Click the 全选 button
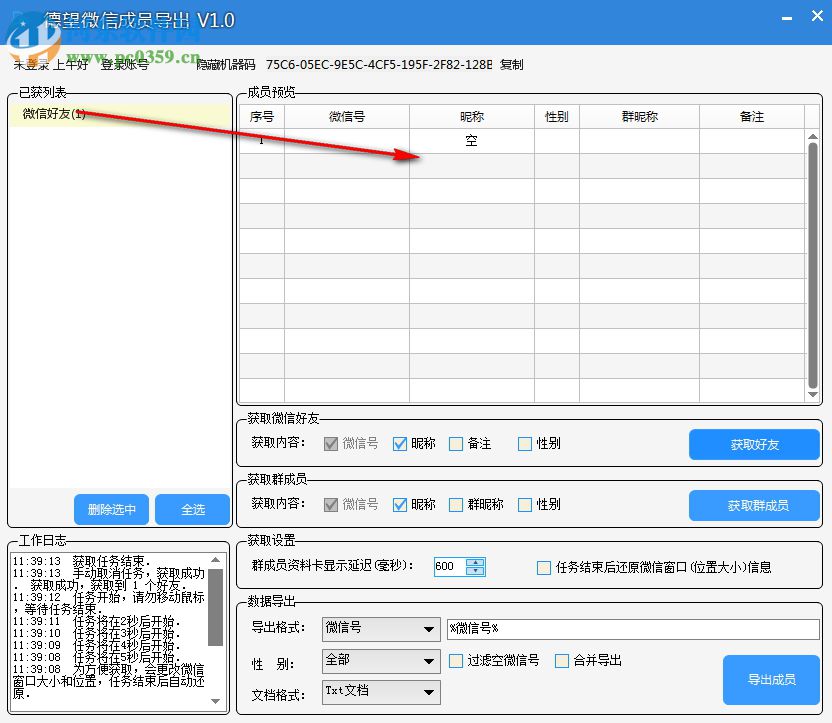Screen dimensions: 832x723 (x=193, y=509)
